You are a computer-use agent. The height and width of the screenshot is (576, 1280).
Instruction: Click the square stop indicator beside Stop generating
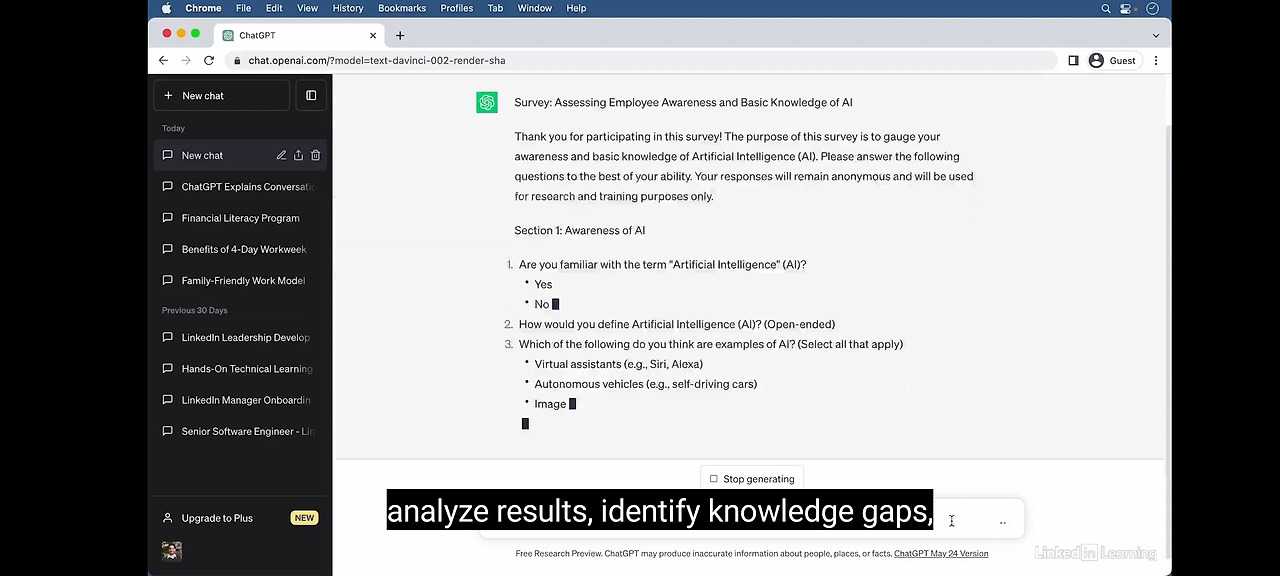[x=713, y=479]
